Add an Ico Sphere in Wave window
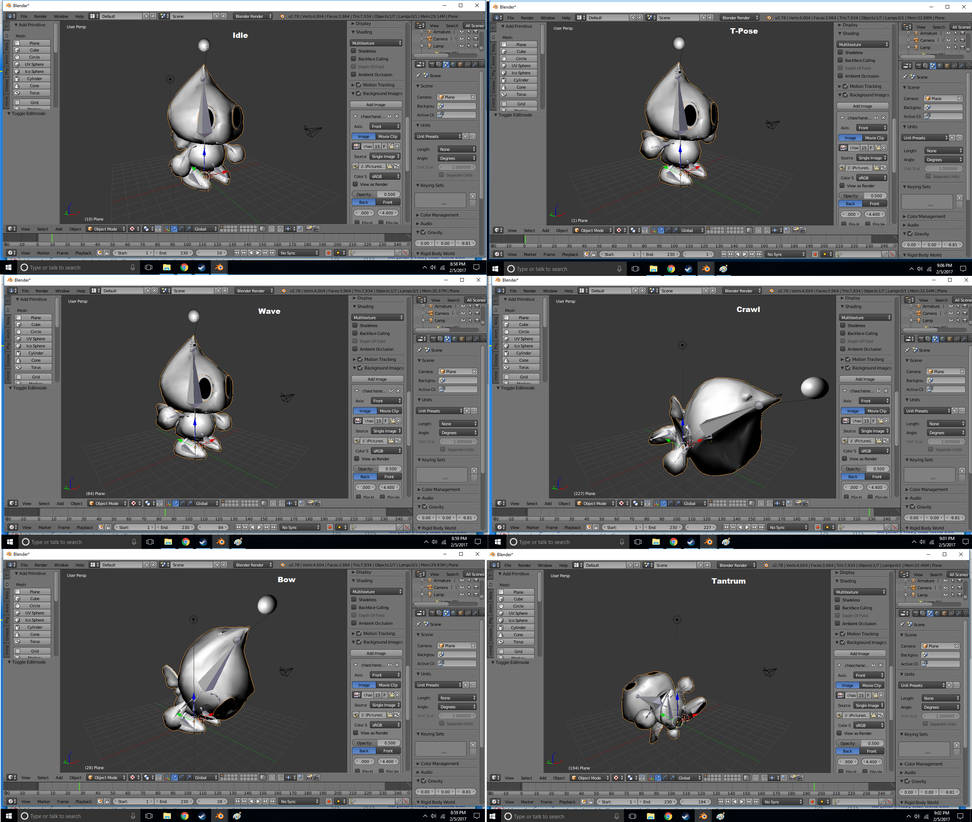Image resolution: width=972 pixels, height=822 pixels. (35, 346)
